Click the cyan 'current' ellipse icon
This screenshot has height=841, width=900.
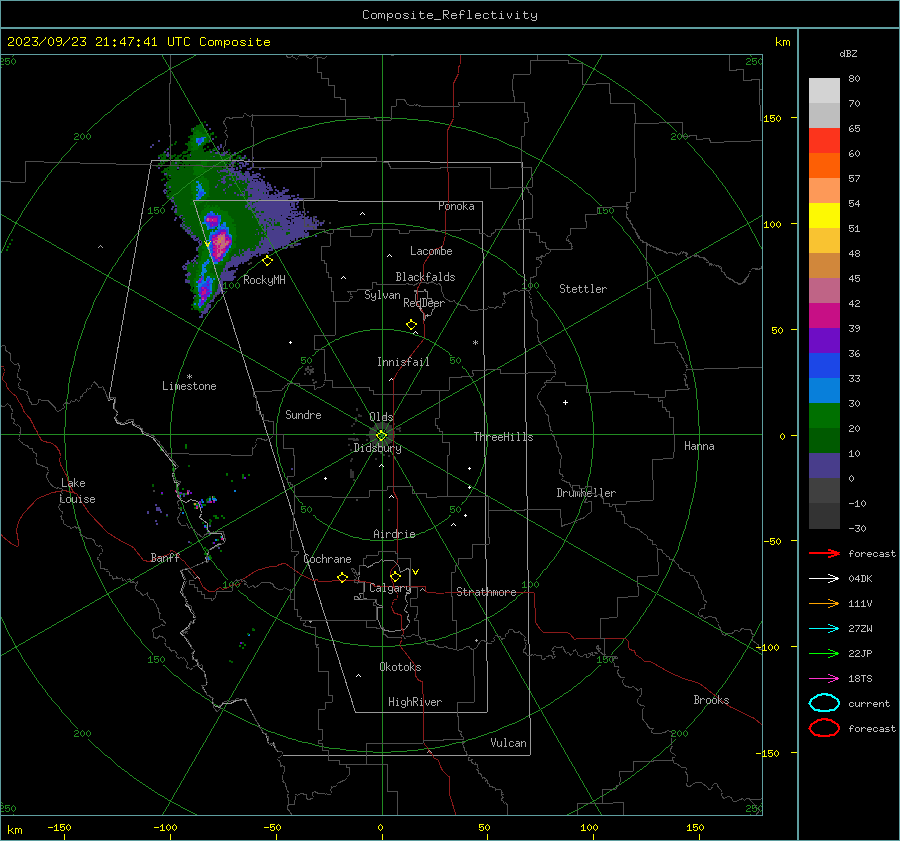pos(824,703)
